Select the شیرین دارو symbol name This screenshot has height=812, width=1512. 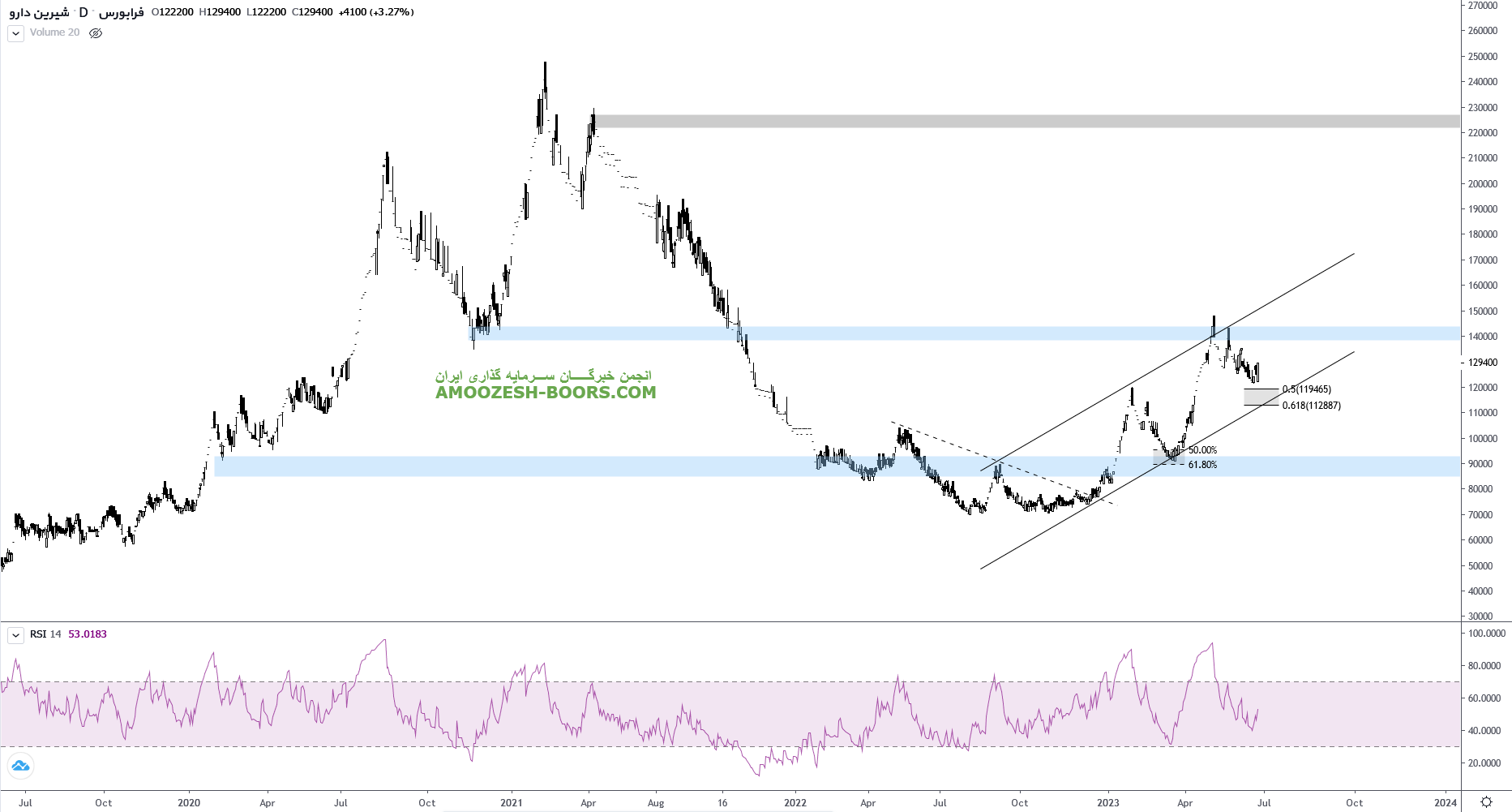39,12
